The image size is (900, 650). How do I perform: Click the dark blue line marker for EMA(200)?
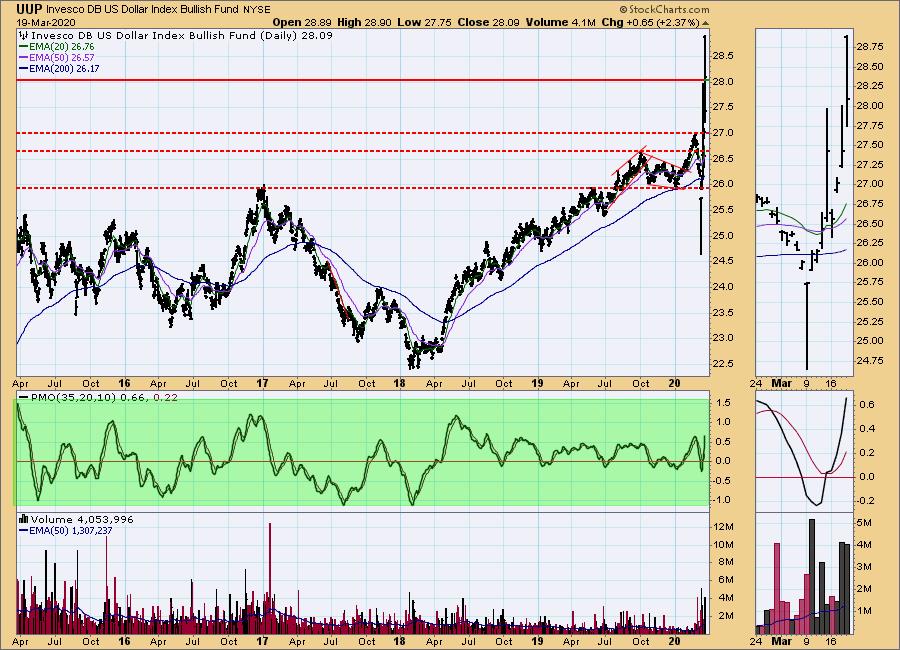(x=24, y=68)
